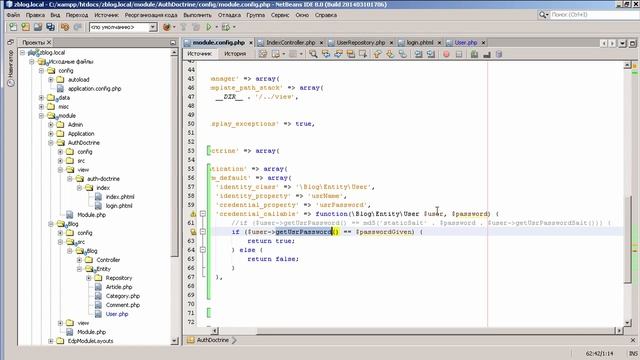The width and height of the screenshot is (640, 360).
Task: Click the New File toolbar icon
Action: (13, 27)
